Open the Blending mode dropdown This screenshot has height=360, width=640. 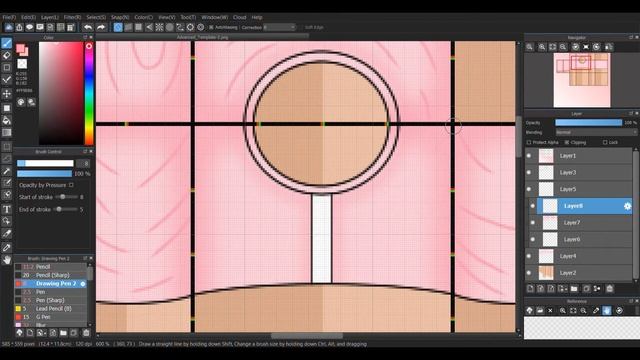point(596,132)
